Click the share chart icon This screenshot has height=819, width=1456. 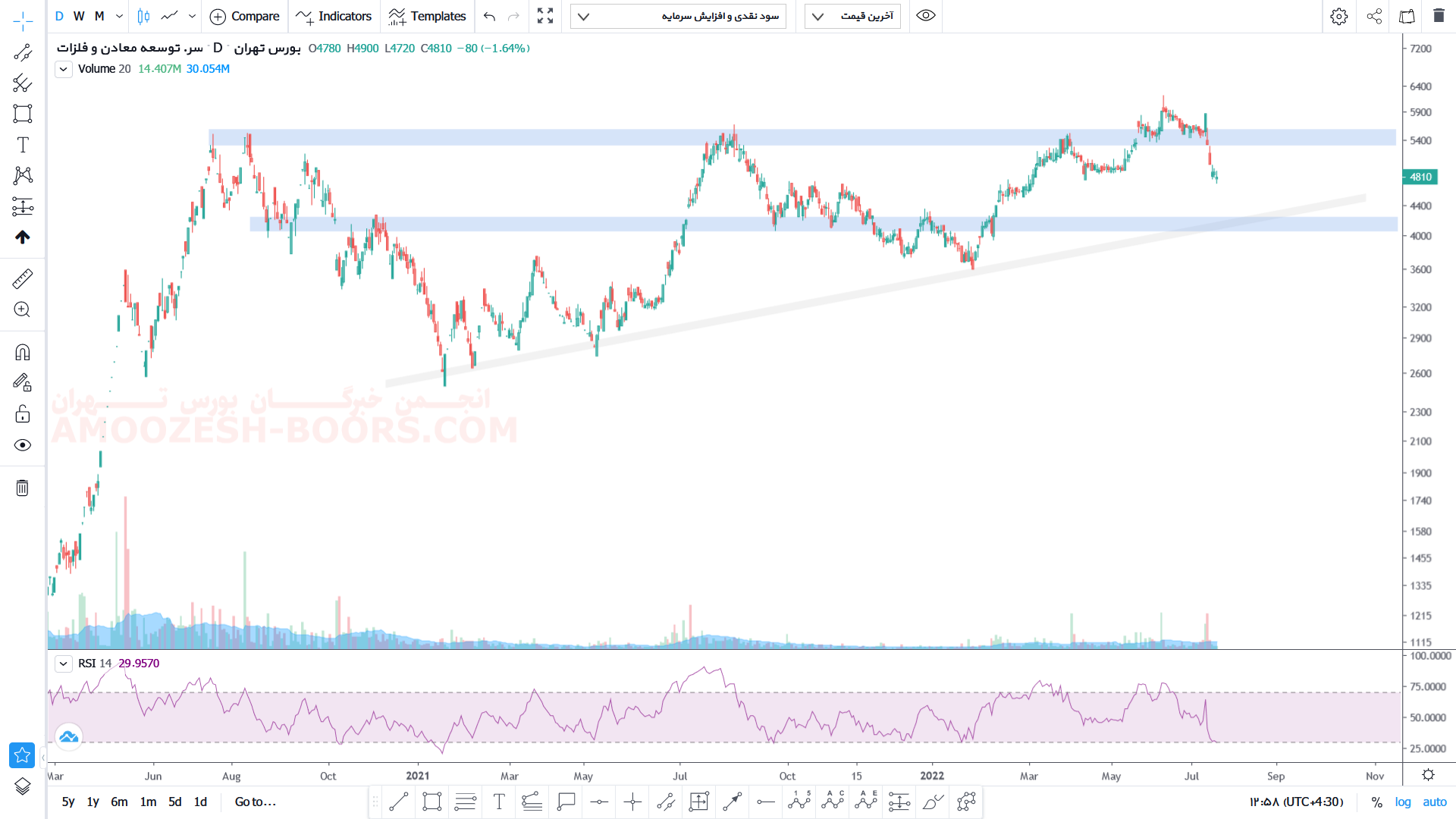coord(1374,16)
